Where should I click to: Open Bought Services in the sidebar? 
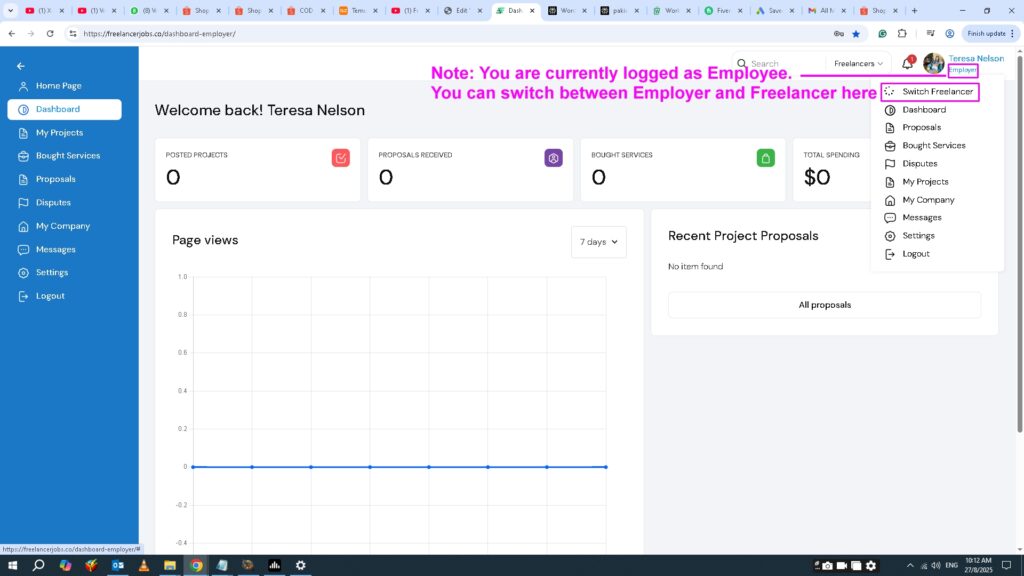pos(67,156)
